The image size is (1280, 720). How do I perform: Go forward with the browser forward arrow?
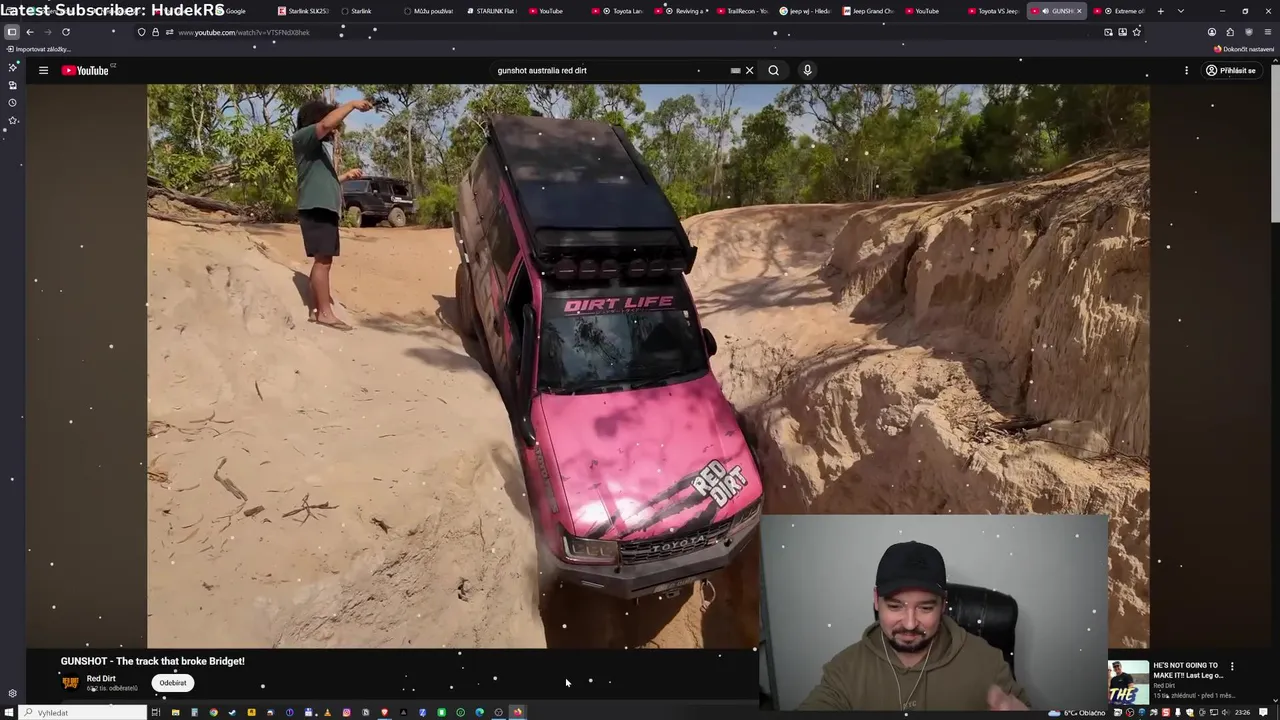47,32
